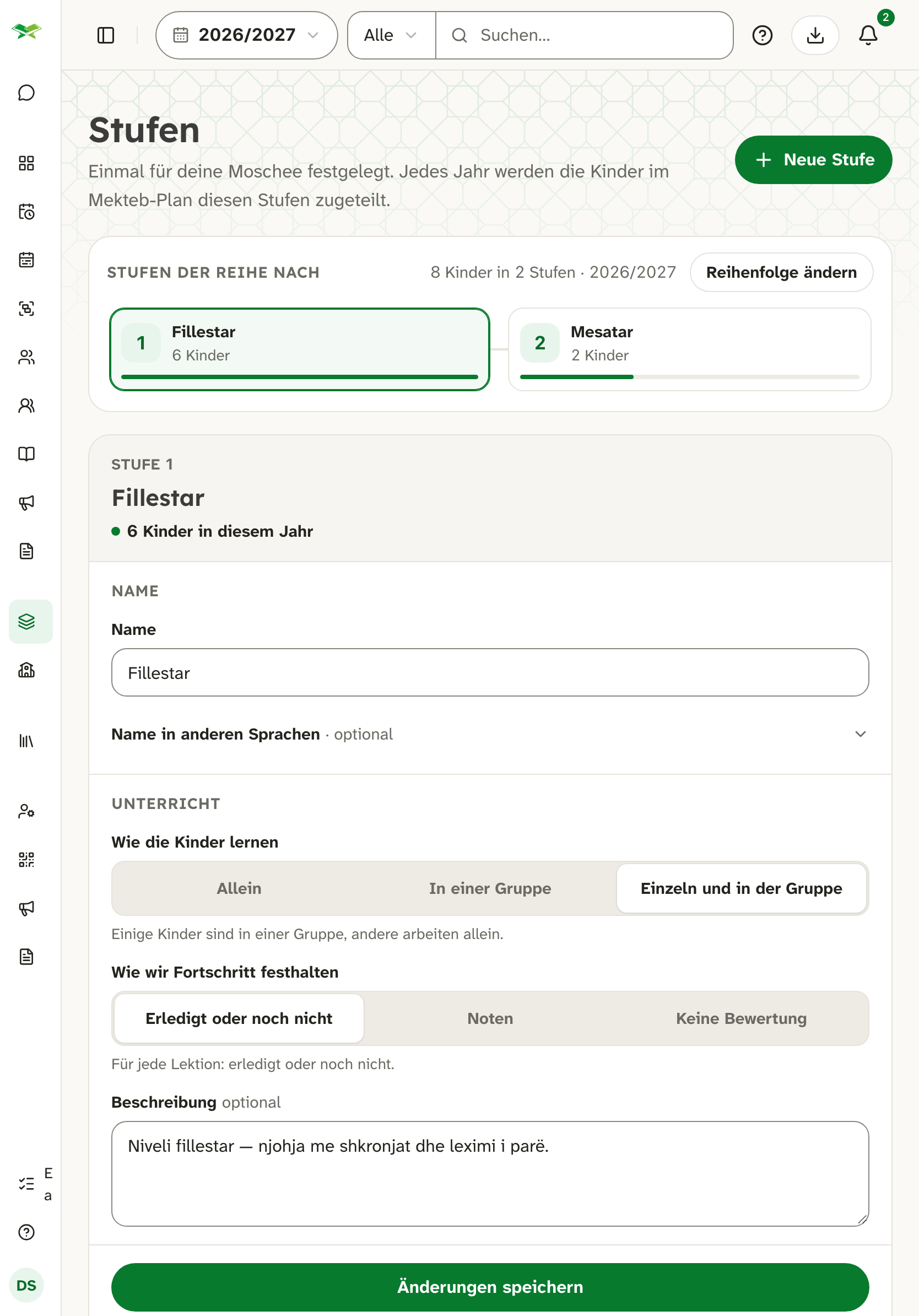Open the user settings icon with gear
Image resolution: width=919 pixels, height=1316 pixels.
26,811
